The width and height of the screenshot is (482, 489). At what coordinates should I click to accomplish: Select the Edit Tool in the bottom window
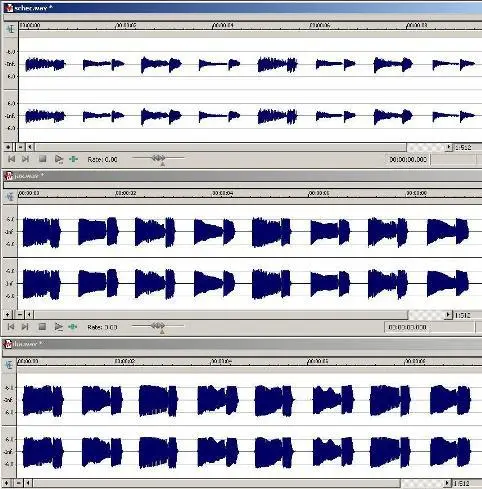point(9,365)
